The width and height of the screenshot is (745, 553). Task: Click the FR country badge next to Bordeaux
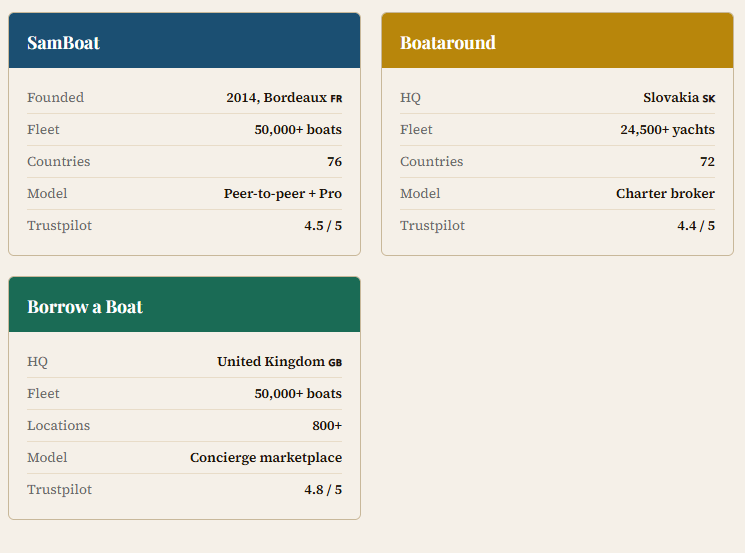[x=336, y=98]
